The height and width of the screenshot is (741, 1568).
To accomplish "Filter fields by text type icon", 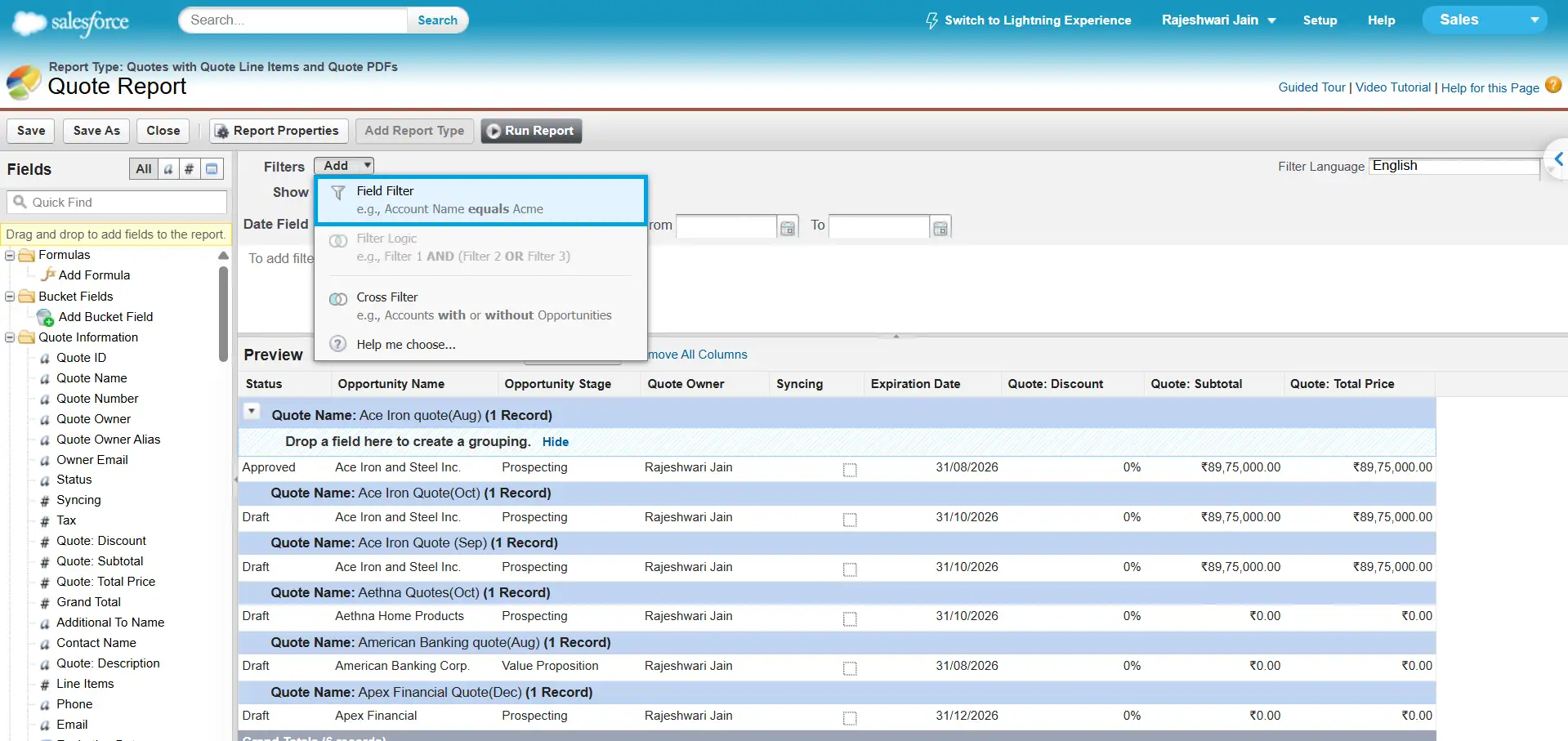I will [x=168, y=169].
